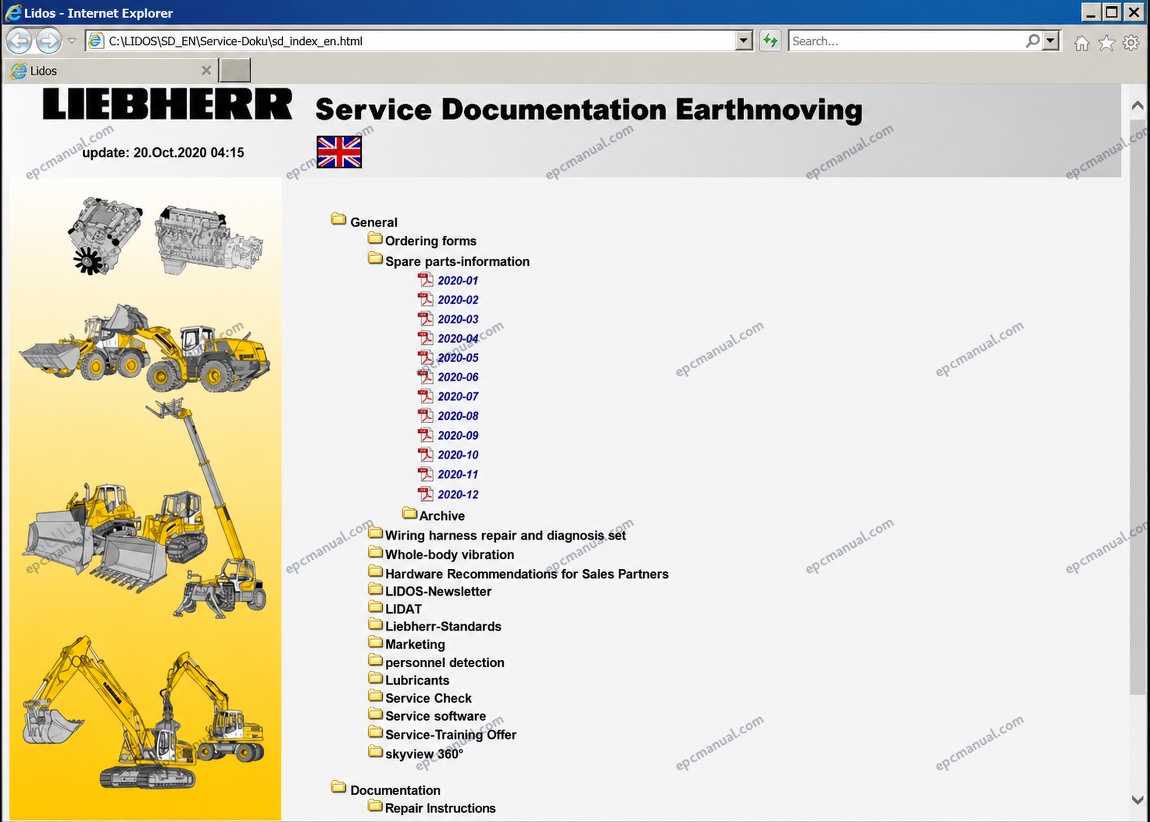Click the search magnifier icon
1150x822 pixels.
[1033, 41]
